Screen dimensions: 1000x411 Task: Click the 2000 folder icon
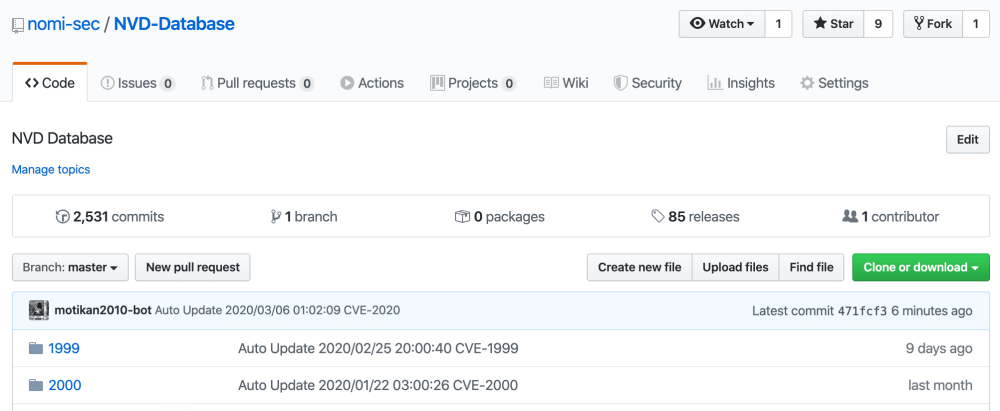click(x=36, y=385)
